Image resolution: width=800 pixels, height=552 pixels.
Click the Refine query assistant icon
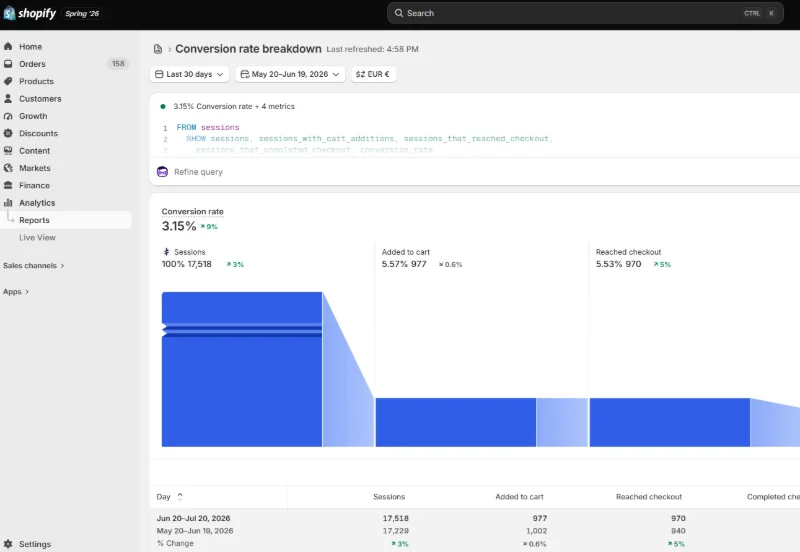point(162,172)
